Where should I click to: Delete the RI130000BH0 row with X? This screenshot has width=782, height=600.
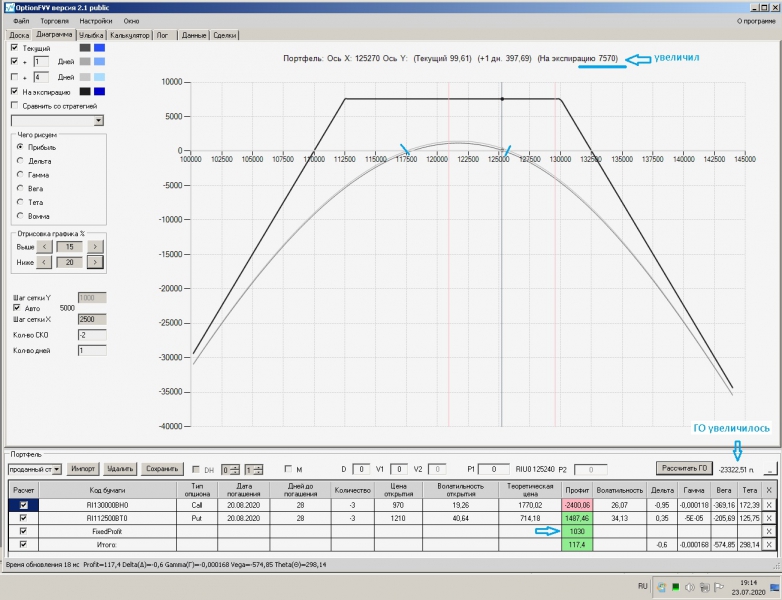(x=768, y=505)
